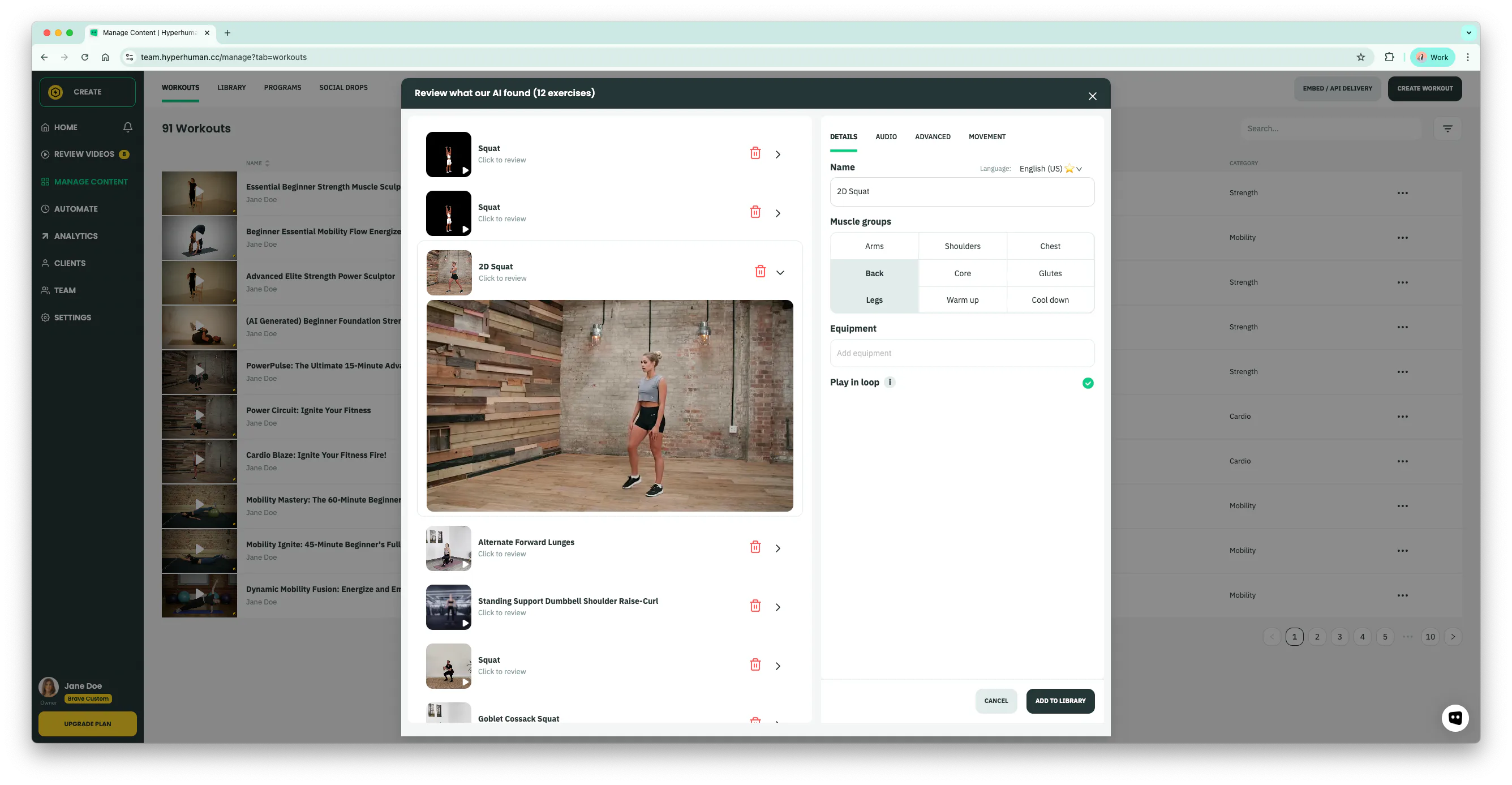
Task: Click the ADD TO LIBRARY button
Action: [1059, 701]
